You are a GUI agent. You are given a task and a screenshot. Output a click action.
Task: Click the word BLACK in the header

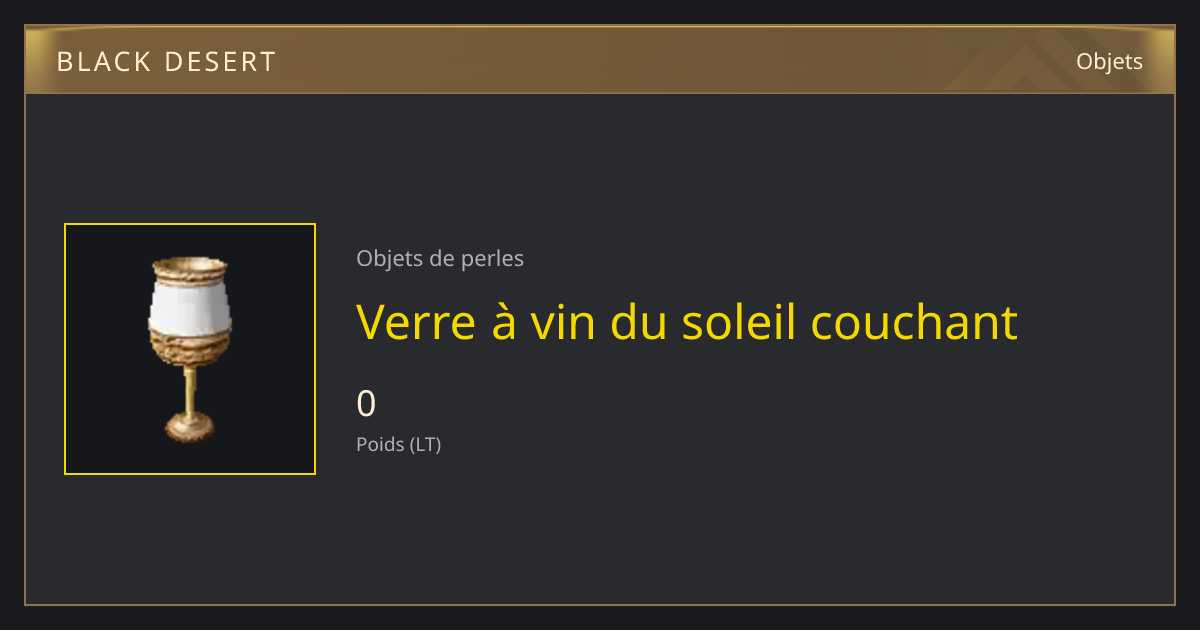click(104, 62)
